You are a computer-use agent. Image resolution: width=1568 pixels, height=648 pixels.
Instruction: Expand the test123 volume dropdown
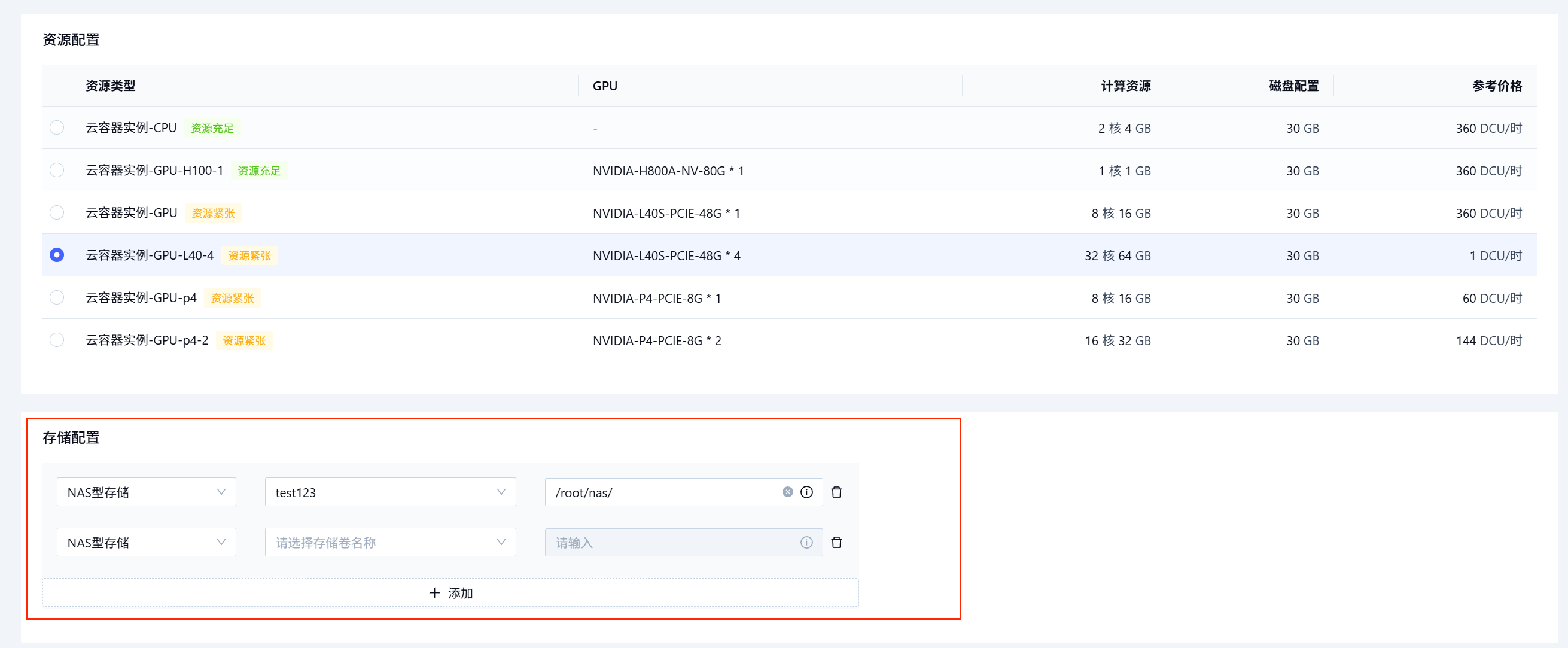(x=389, y=492)
